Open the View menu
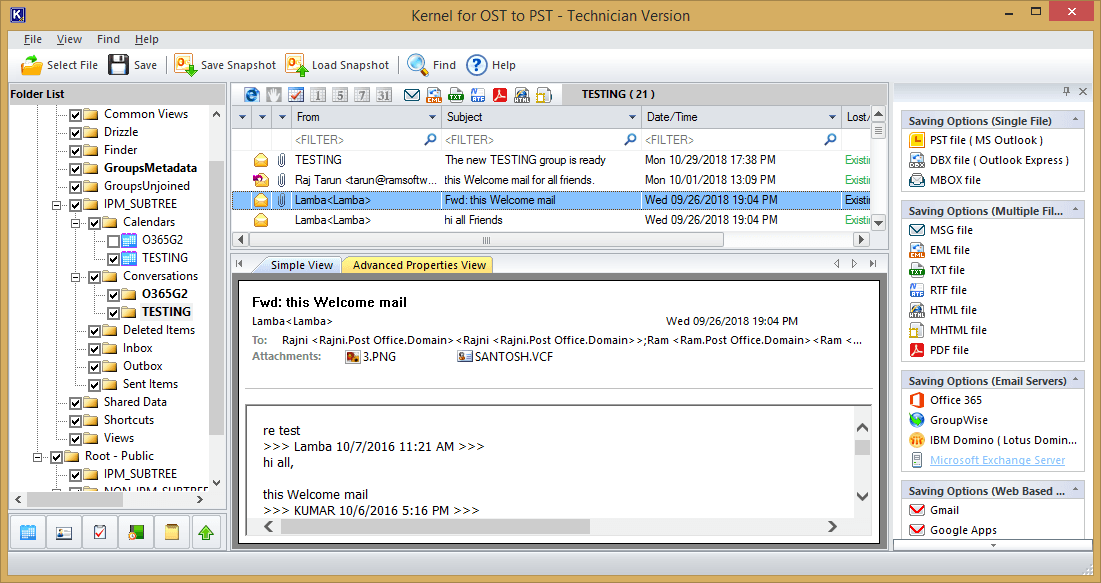The width and height of the screenshot is (1101, 583). pos(70,39)
